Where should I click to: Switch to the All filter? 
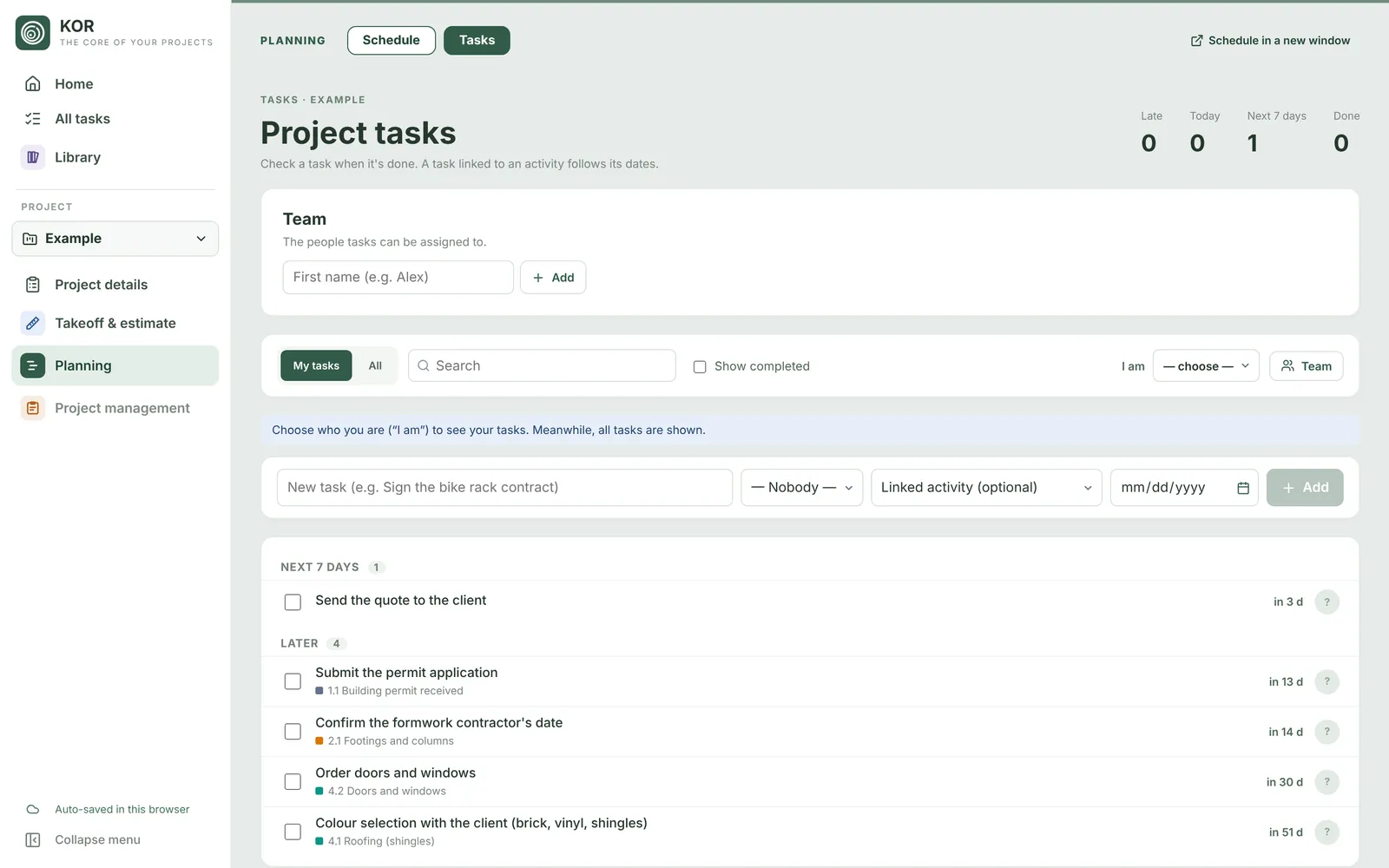tap(375, 365)
